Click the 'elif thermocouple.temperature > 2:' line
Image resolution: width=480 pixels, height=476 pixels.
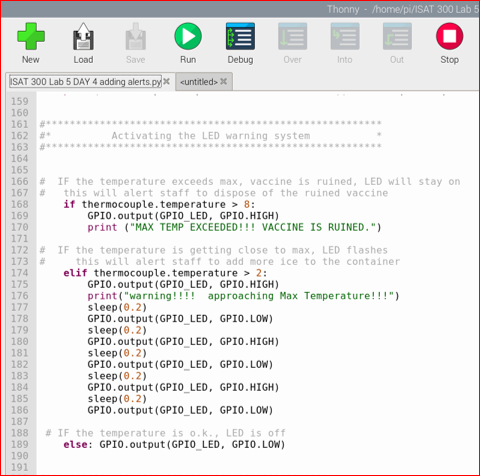[x=165, y=273]
